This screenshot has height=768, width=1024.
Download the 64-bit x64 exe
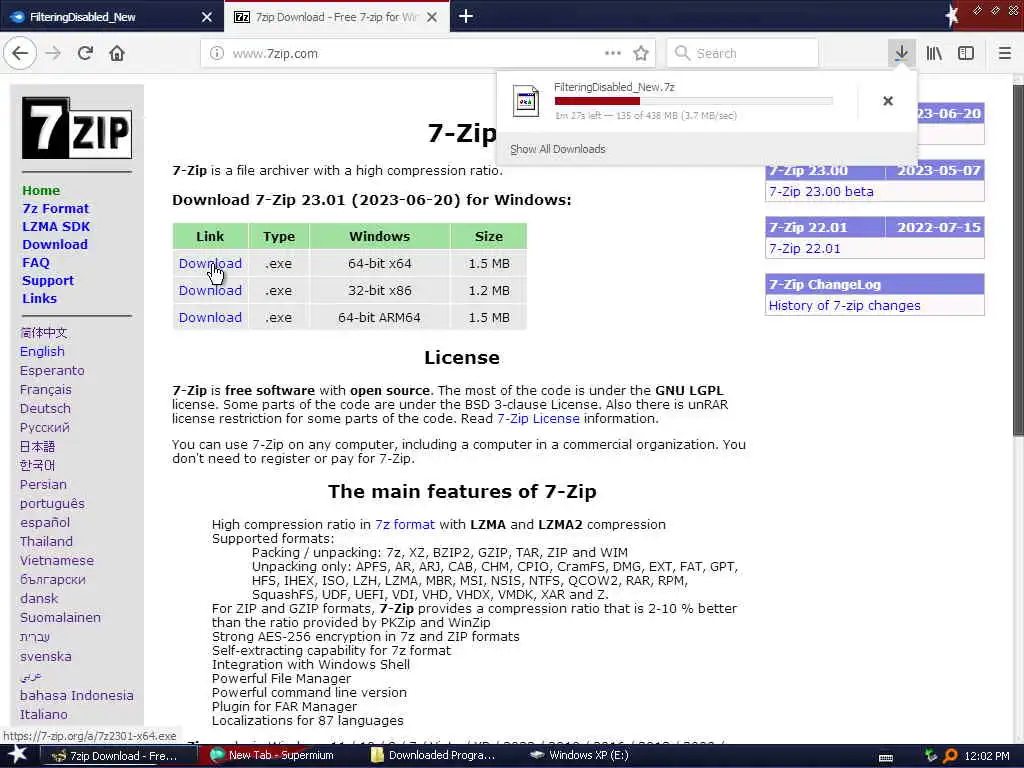pyautogui.click(x=210, y=263)
